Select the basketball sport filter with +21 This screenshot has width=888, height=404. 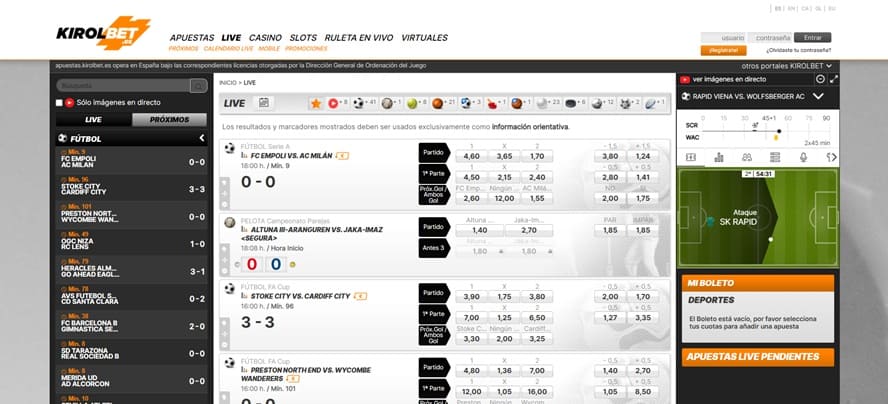click(443, 103)
